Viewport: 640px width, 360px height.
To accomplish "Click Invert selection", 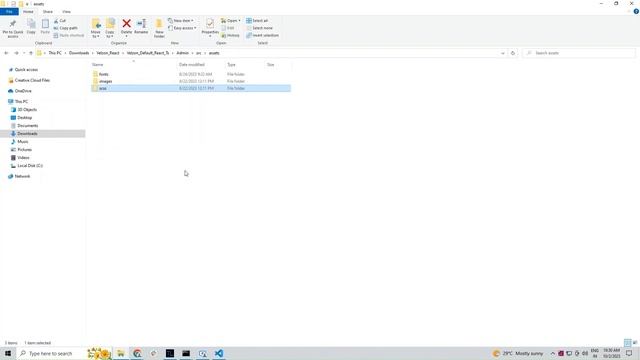I will [x=262, y=36].
